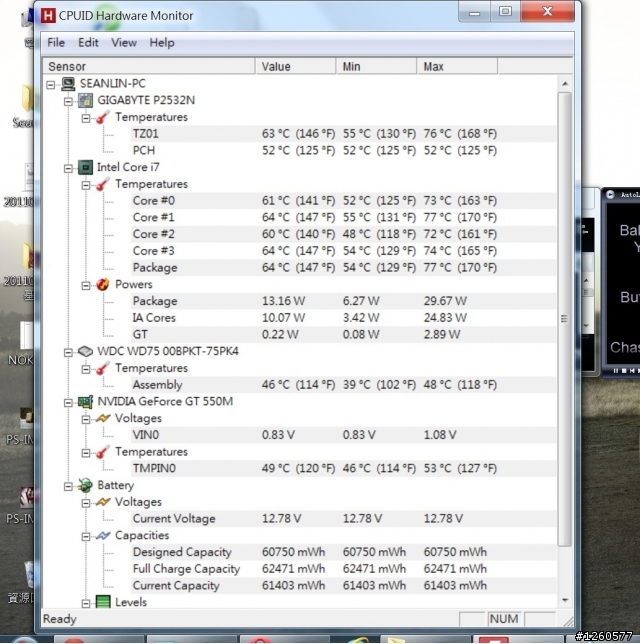Collapse Temperatures under Intel Core i7

click(86, 185)
